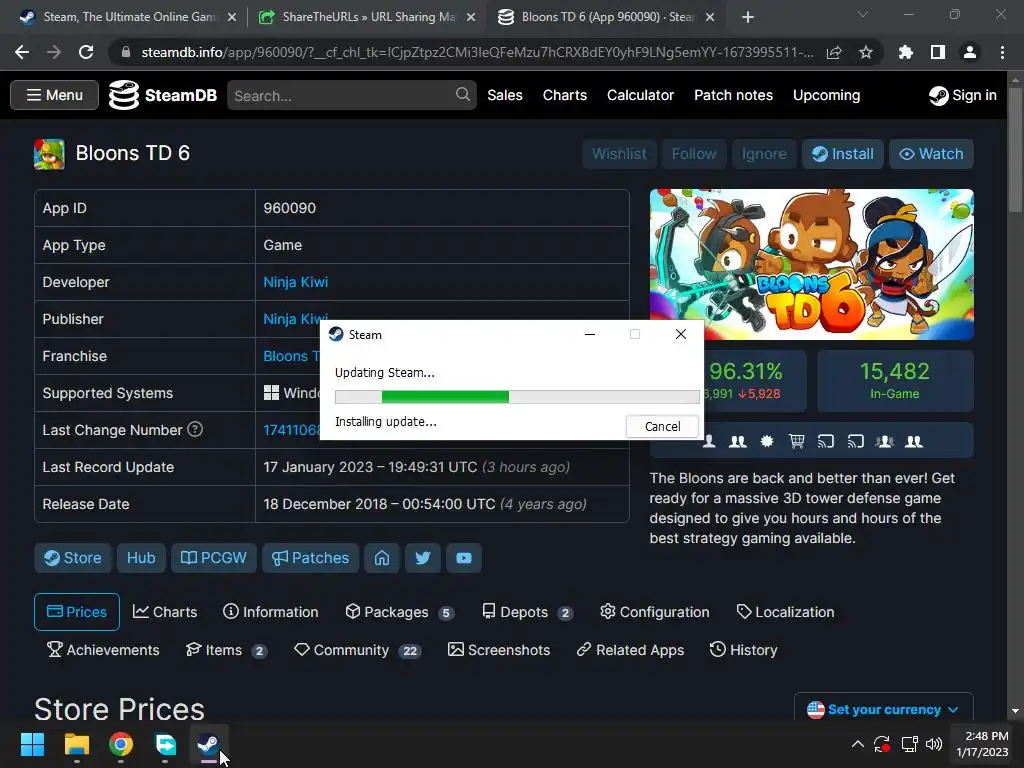Open the Localization tab
The height and width of the screenshot is (768, 1024).
tap(786, 612)
